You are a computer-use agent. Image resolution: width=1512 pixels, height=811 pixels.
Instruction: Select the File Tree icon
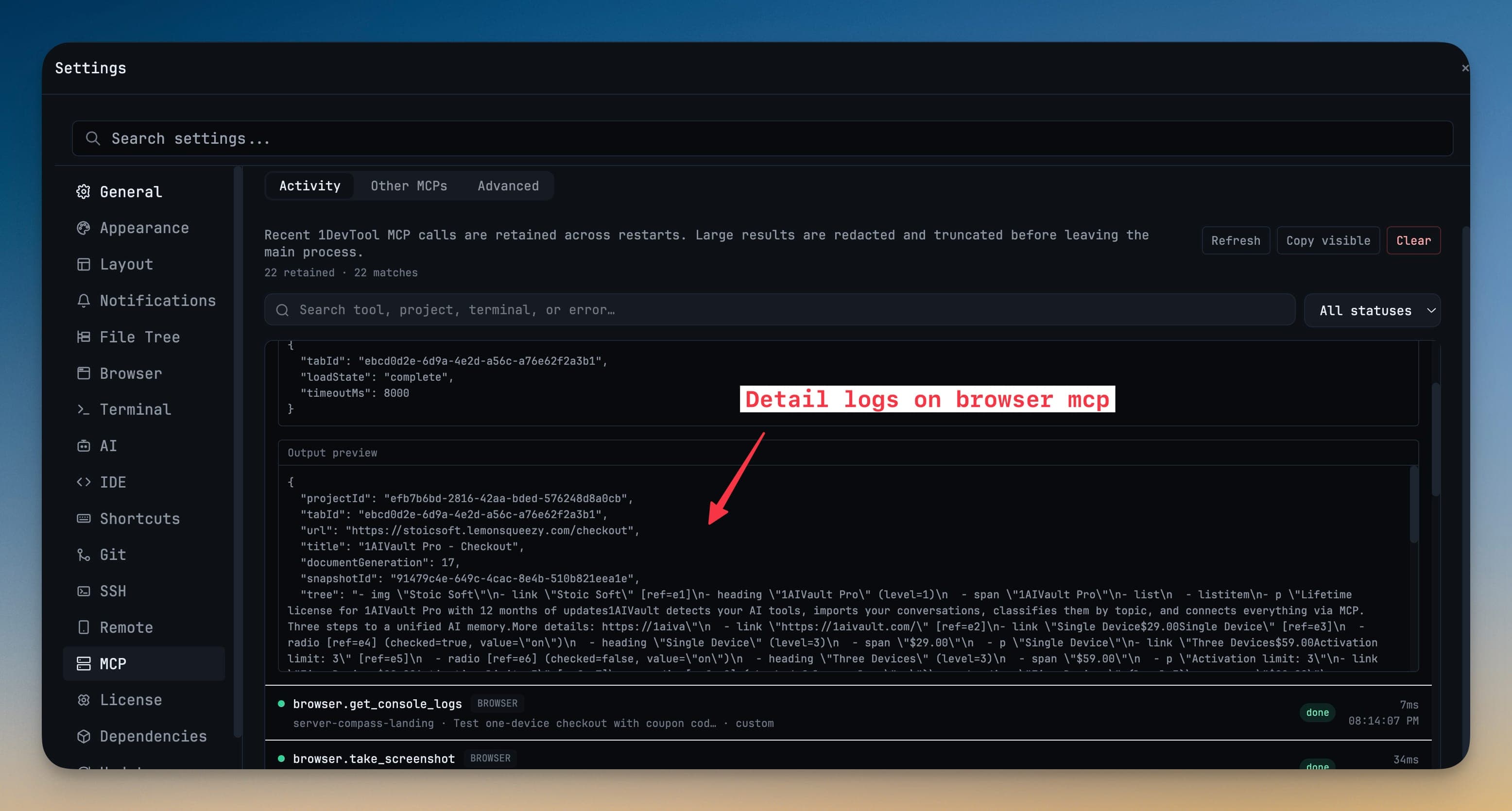click(x=84, y=337)
